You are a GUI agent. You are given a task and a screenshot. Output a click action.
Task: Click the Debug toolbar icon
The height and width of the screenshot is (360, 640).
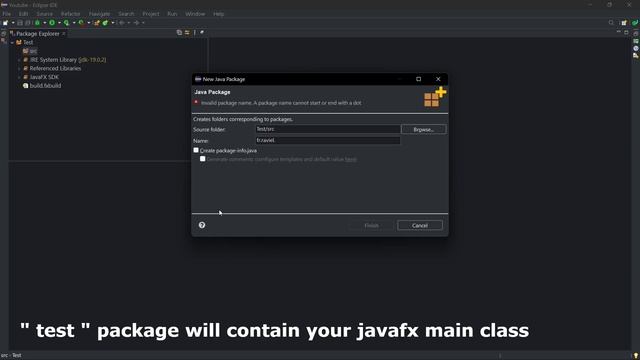38,22
